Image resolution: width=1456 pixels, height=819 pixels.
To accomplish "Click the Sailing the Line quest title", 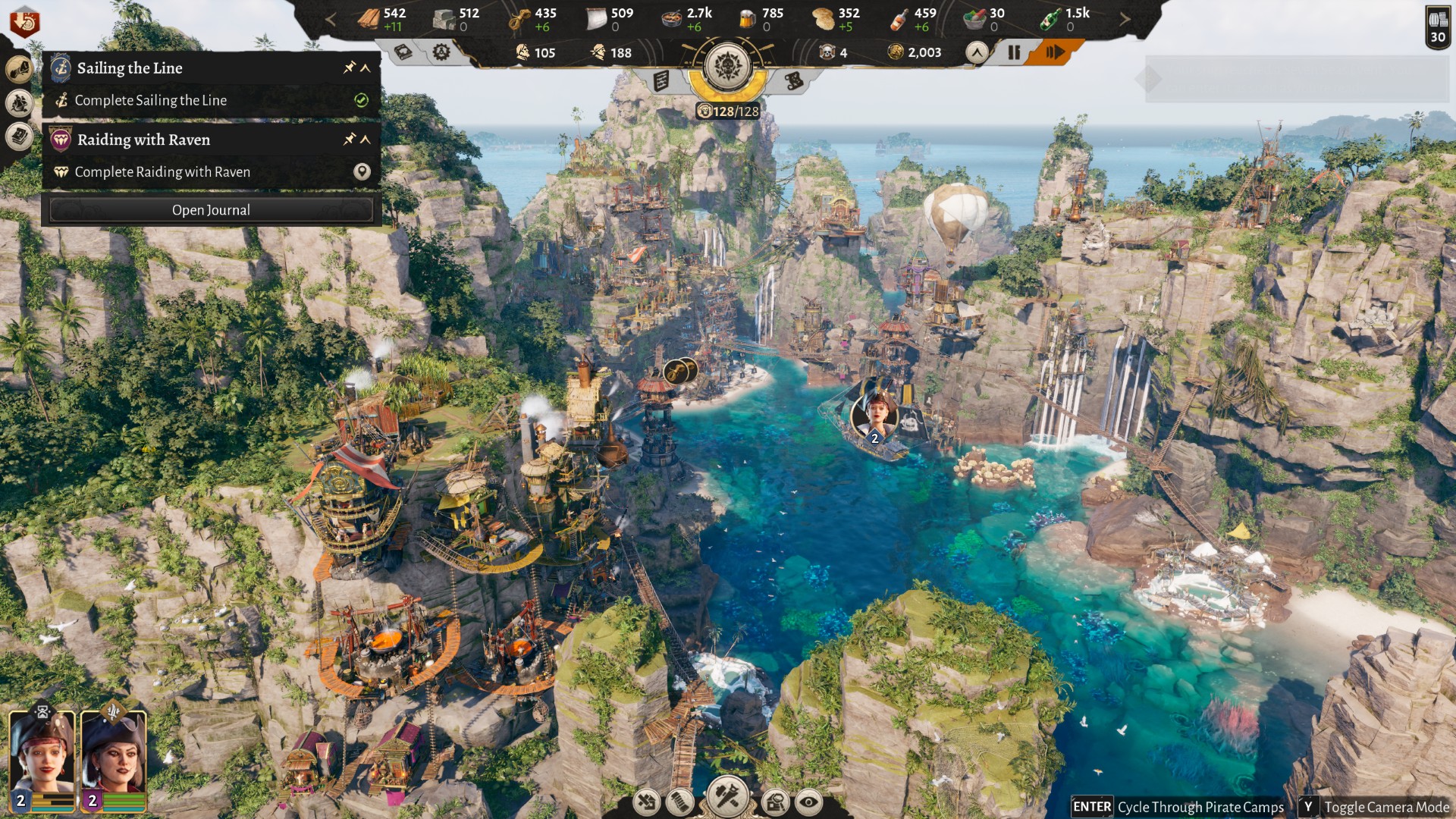I will 130,68.
